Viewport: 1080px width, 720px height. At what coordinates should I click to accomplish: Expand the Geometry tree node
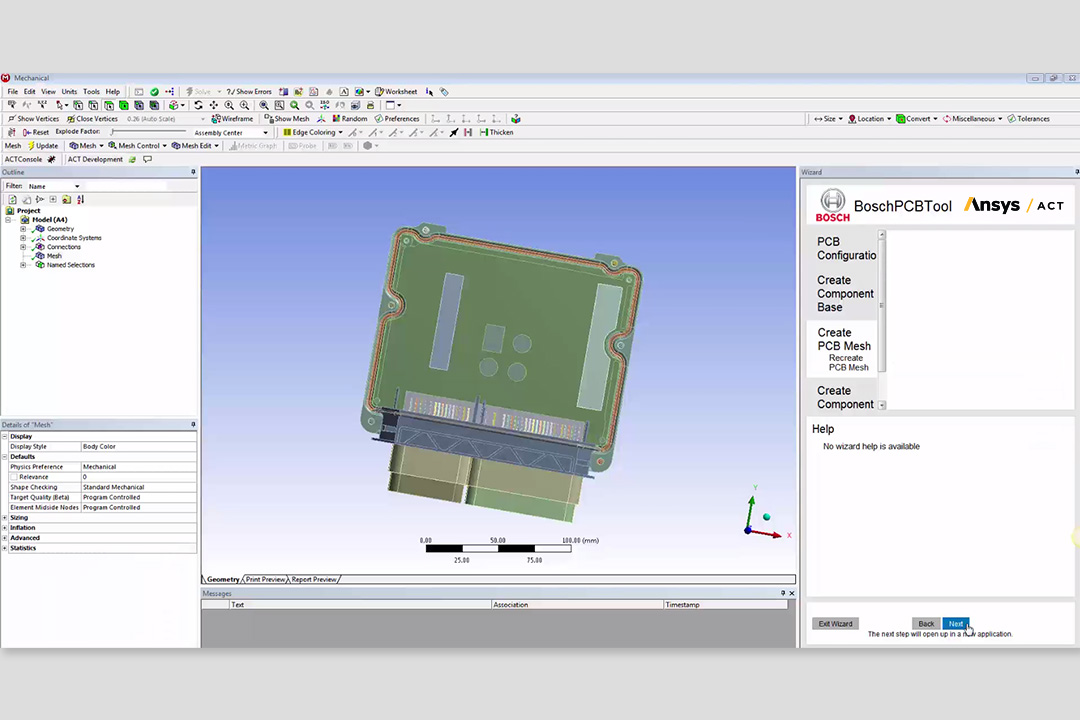[x=23, y=229]
